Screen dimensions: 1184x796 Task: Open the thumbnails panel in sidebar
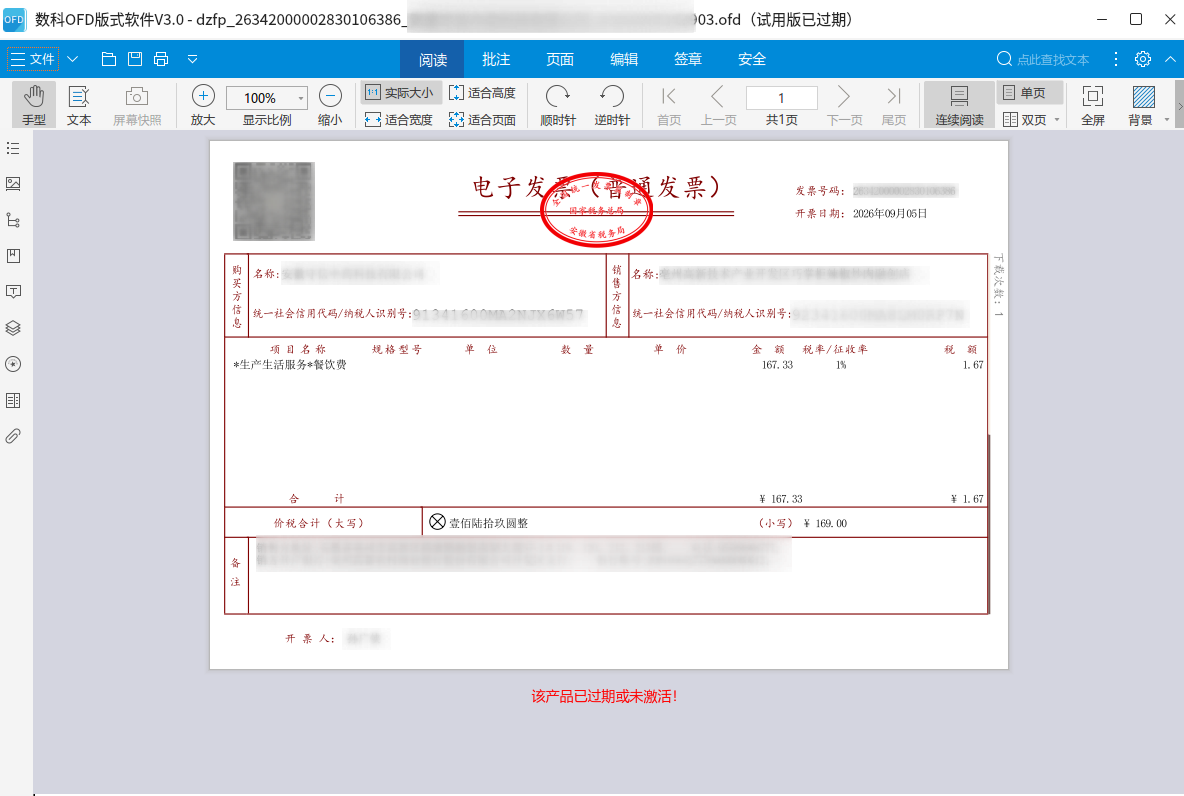tap(13, 184)
